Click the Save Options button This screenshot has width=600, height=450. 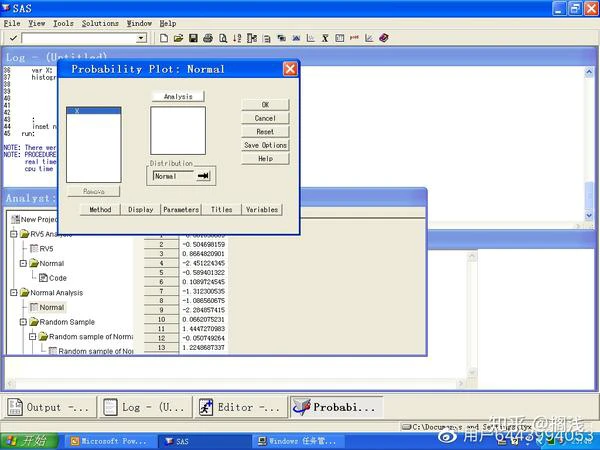click(x=265, y=145)
